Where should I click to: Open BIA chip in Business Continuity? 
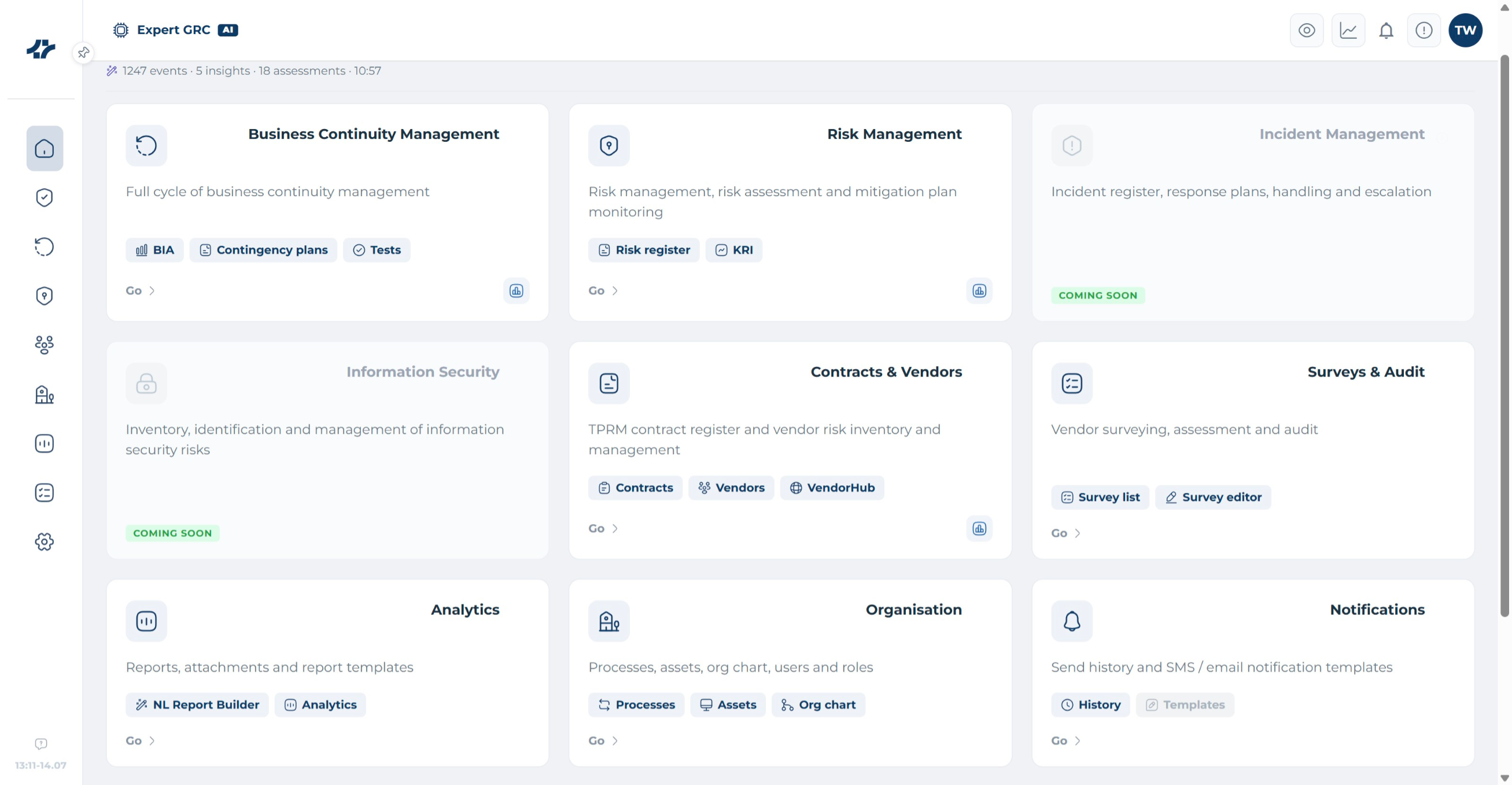click(x=154, y=250)
